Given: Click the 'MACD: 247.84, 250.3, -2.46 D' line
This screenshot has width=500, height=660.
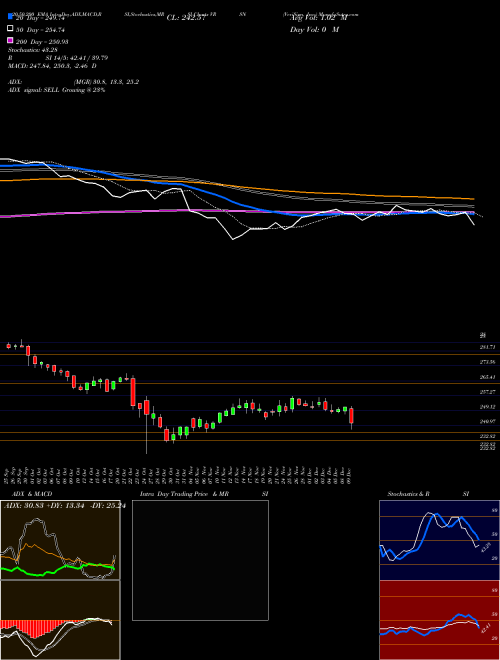Looking at the screenshot, I should pyautogui.click(x=52, y=66).
